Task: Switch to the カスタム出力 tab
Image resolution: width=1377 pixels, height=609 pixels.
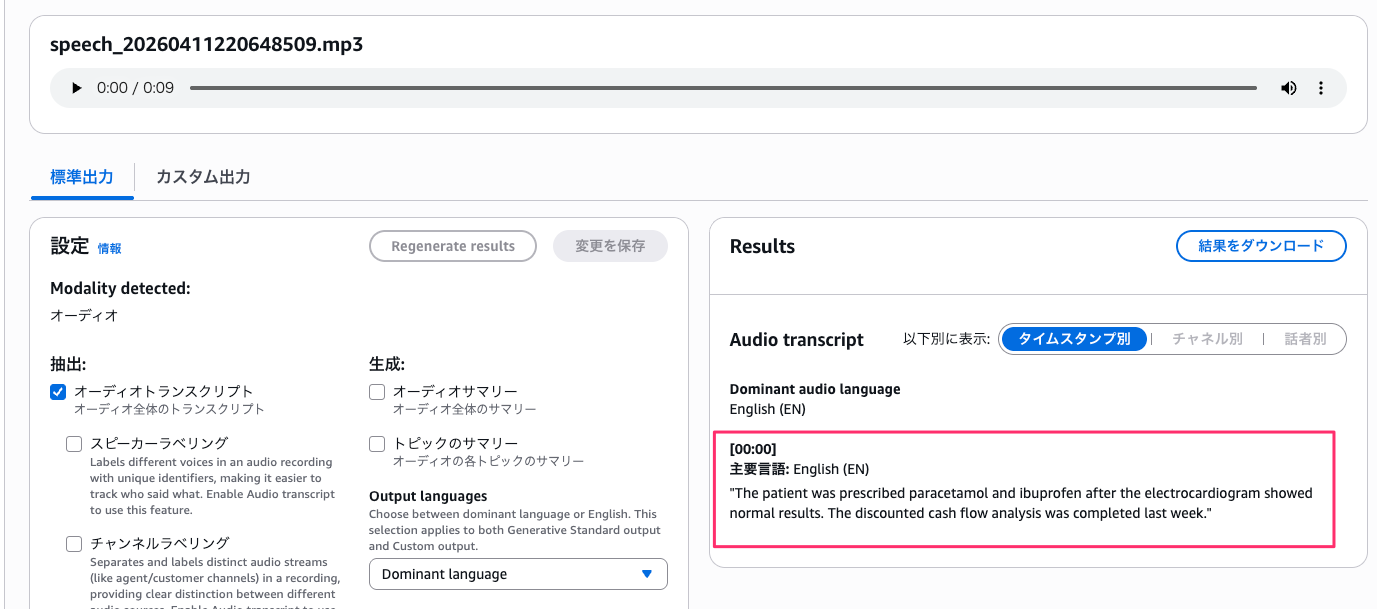Action: click(x=203, y=175)
